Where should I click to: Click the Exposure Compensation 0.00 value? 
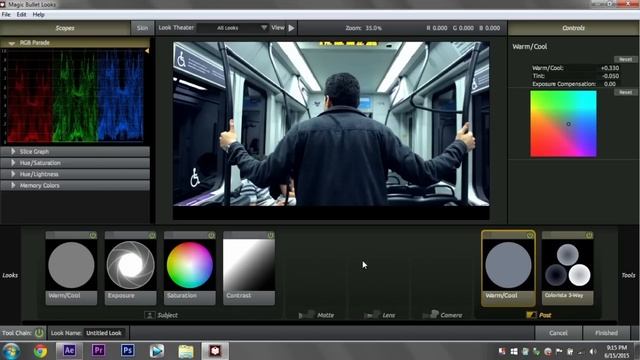point(610,84)
